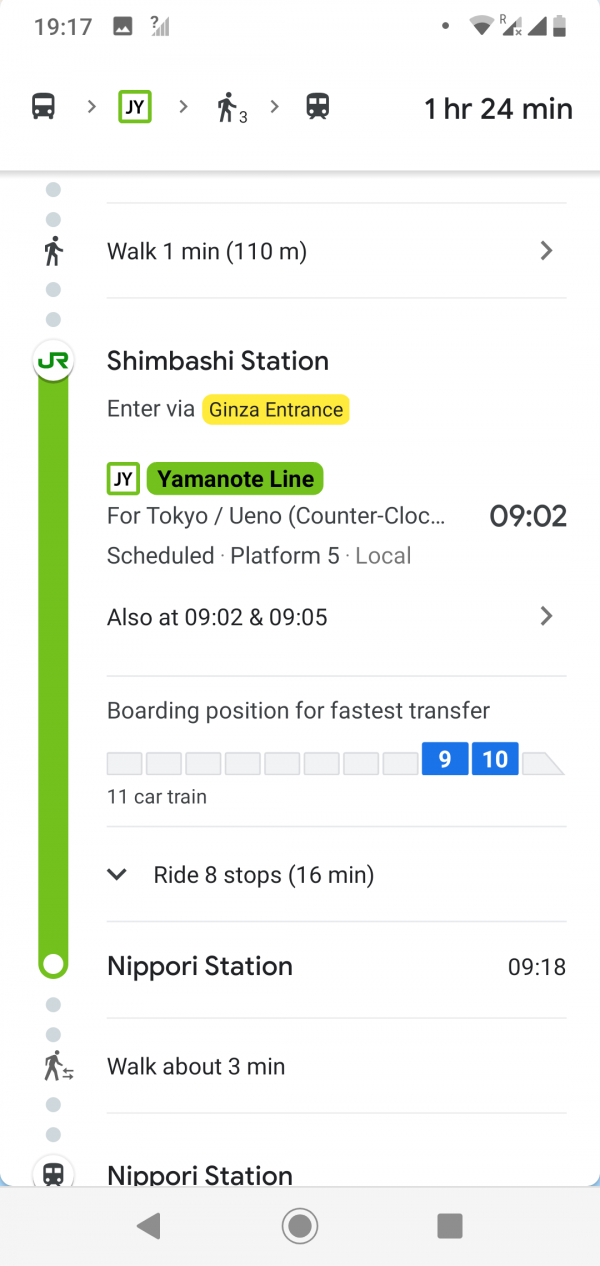600x1266 pixels.
Task: Tap the transfer walk icon near Walk about 3 min
Action: point(57,1067)
